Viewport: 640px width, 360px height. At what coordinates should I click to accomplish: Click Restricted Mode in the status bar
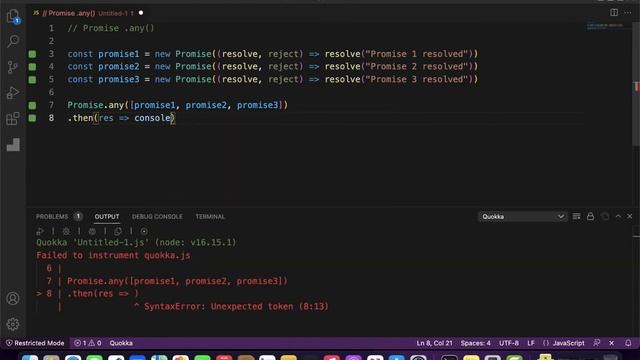[x=35, y=343]
